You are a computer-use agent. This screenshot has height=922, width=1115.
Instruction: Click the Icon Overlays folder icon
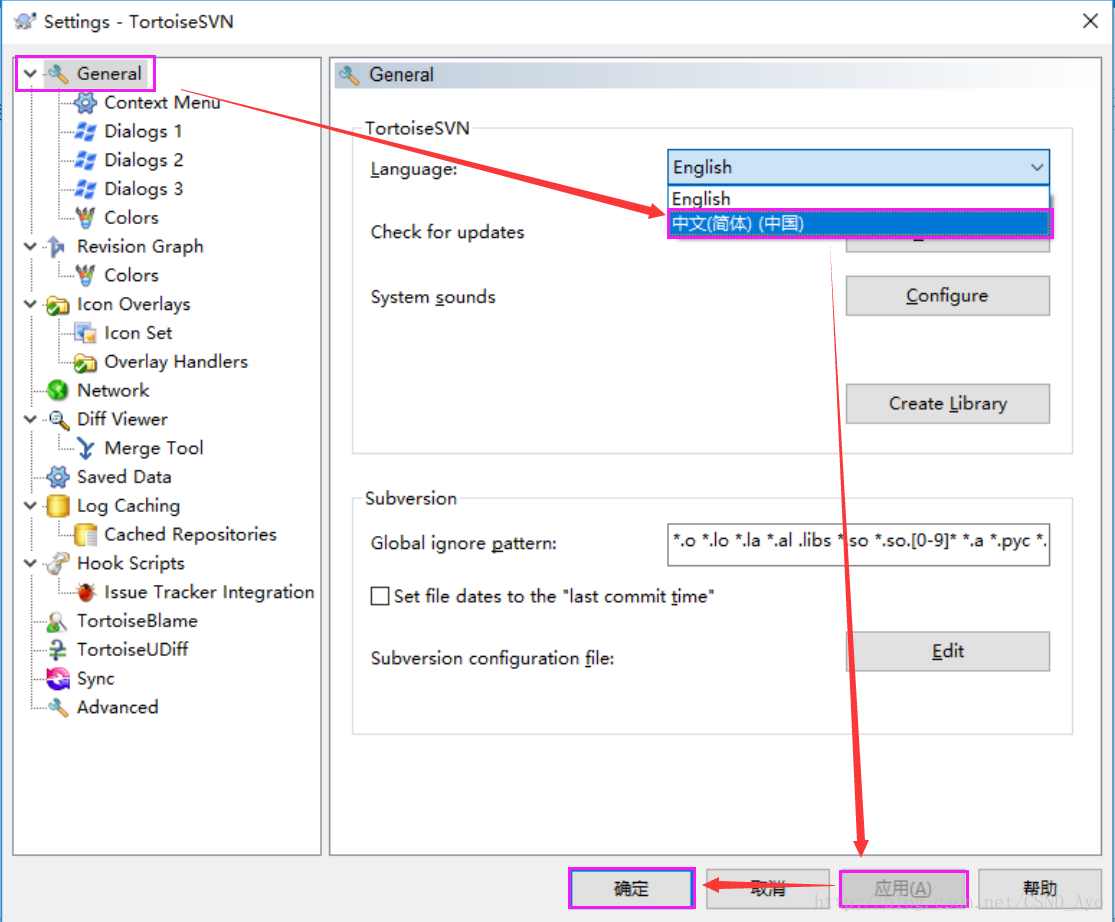point(57,305)
